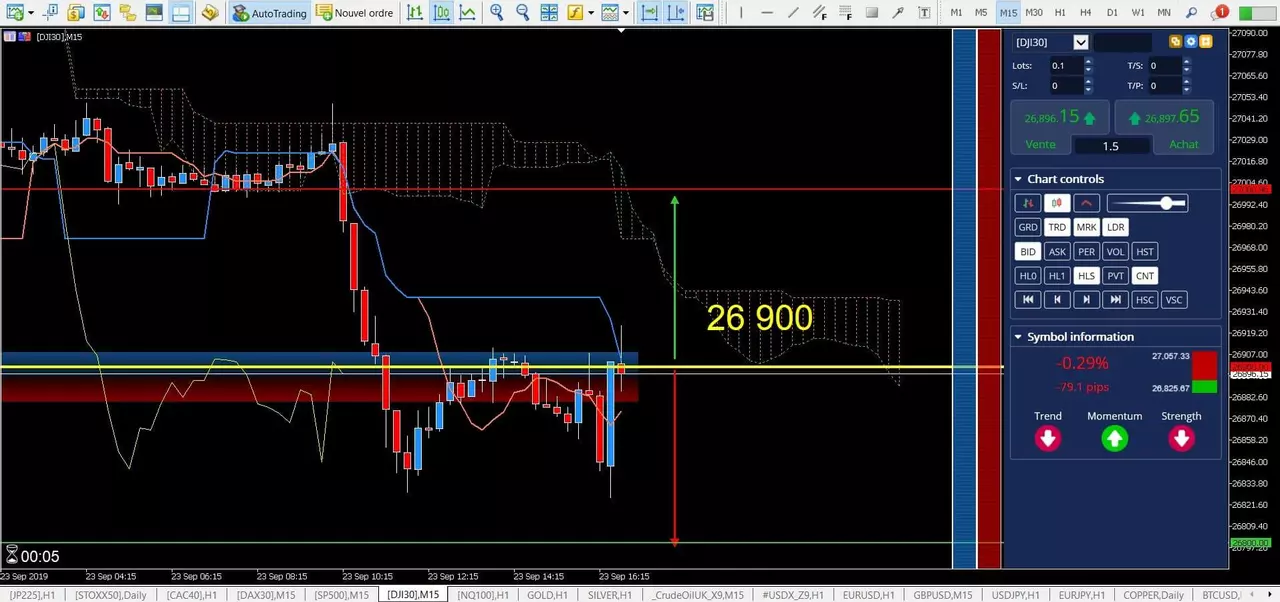1280x602 pixels.
Task: Toggle chart auto-scroll icon
Action: click(x=649, y=13)
